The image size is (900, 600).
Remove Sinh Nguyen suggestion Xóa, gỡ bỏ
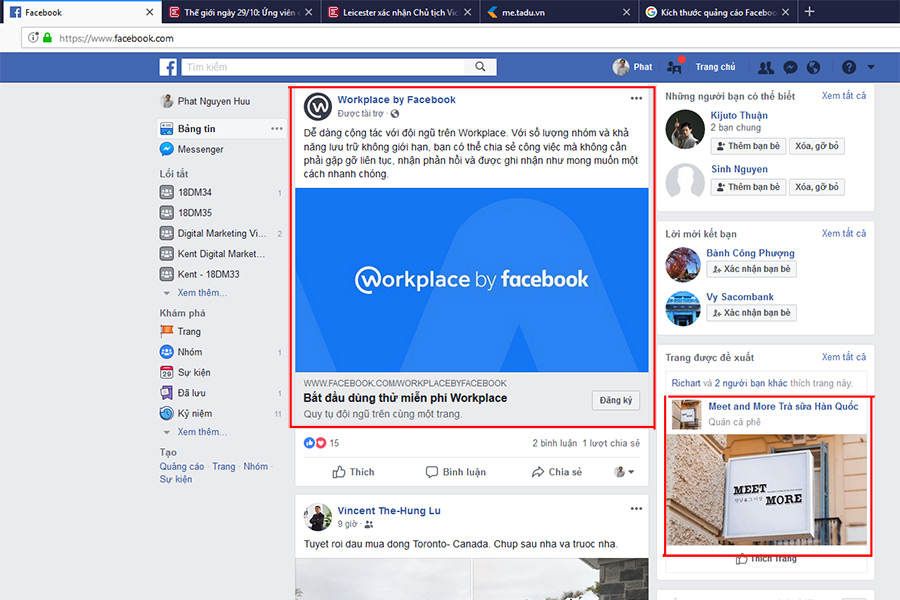tap(817, 187)
